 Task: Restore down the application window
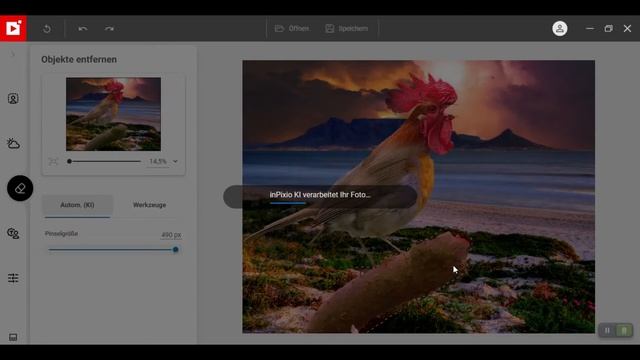click(609, 29)
